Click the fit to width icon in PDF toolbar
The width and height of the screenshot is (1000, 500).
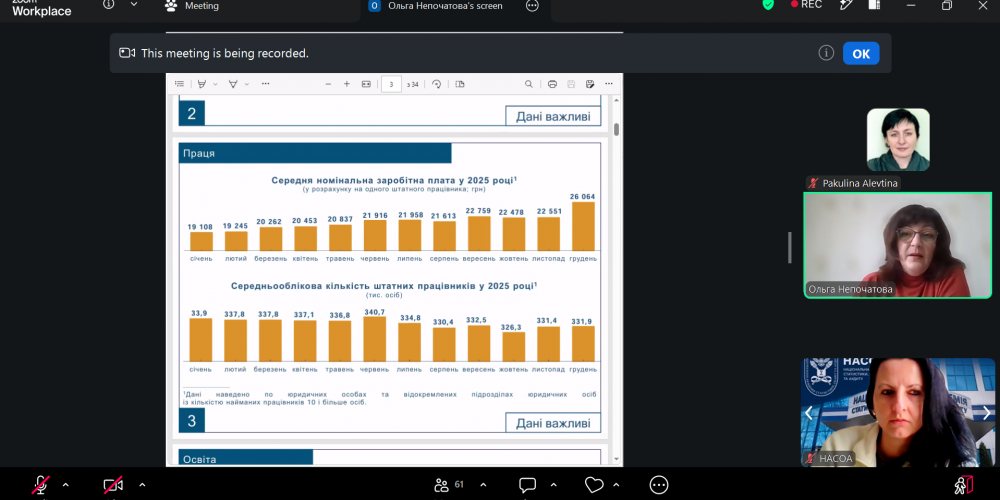366,84
